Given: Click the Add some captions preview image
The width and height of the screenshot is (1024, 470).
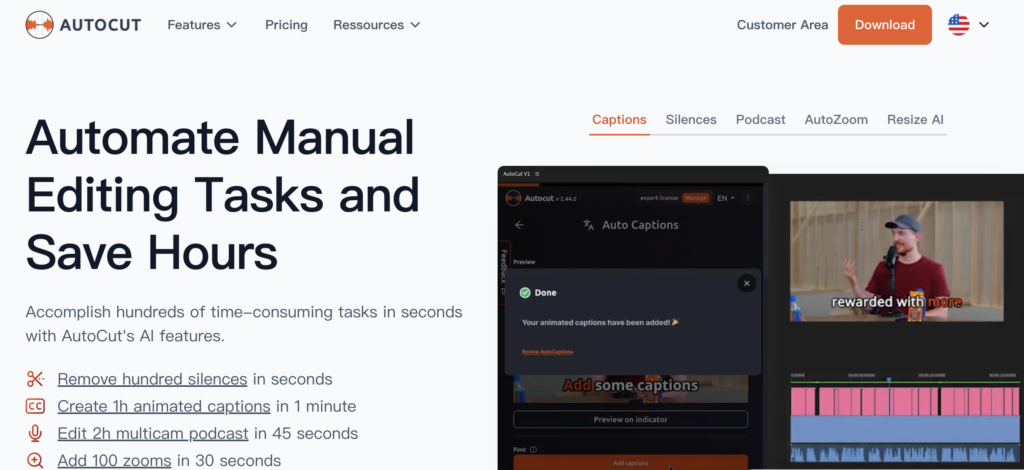Looking at the screenshot, I should pos(630,388).
